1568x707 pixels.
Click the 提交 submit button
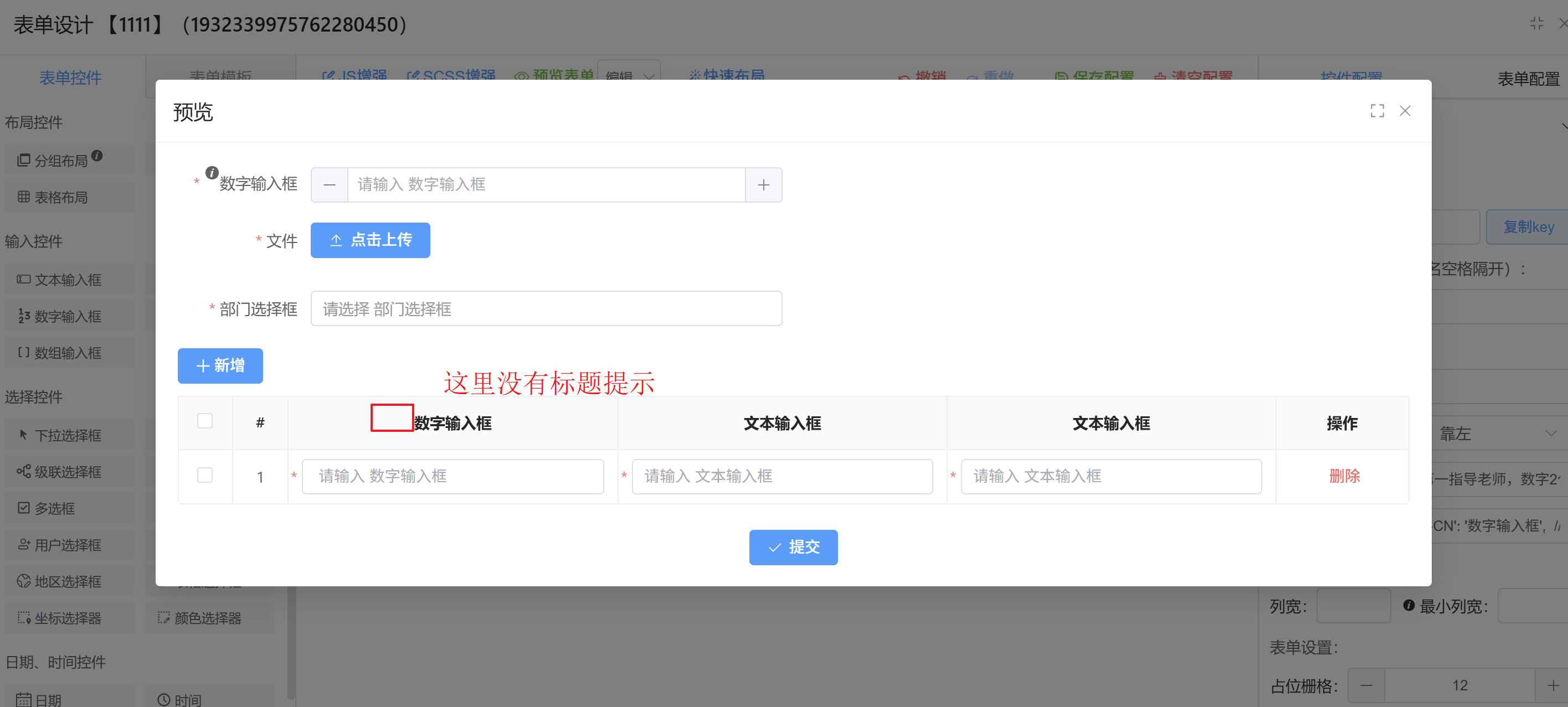(793, 547)
